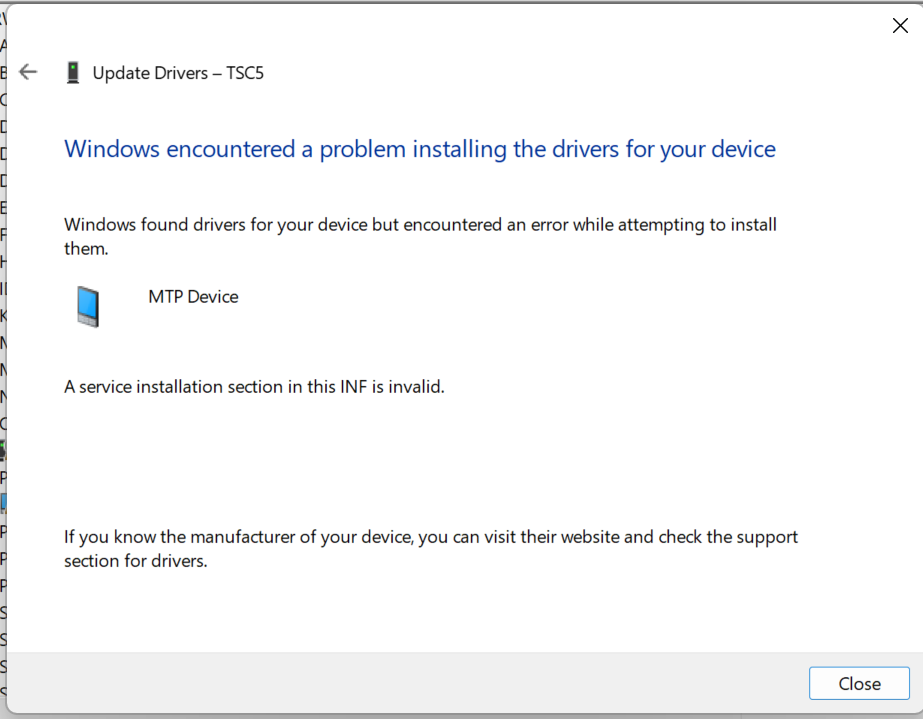Image resolution: width=923 pixels, height=719 pixels.
Task: Click the MTP Device phone icon
Action: click(88, 306)
